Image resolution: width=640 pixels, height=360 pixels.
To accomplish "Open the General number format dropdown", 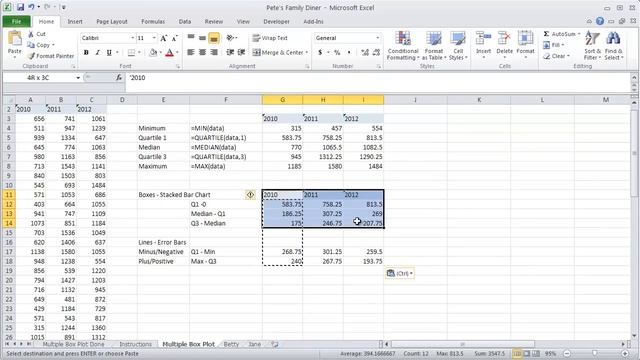I will [x=378, y=38].
